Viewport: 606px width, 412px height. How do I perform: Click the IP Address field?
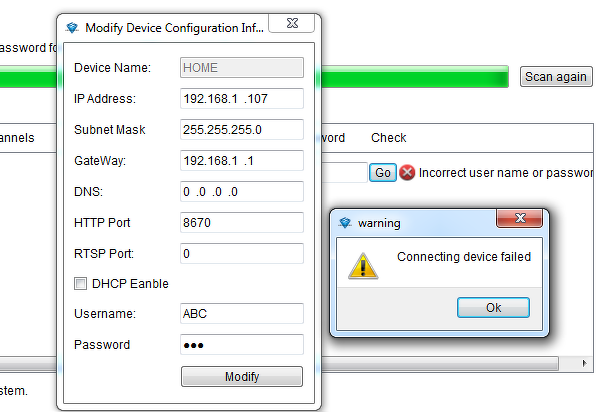(x=241, y=99)
